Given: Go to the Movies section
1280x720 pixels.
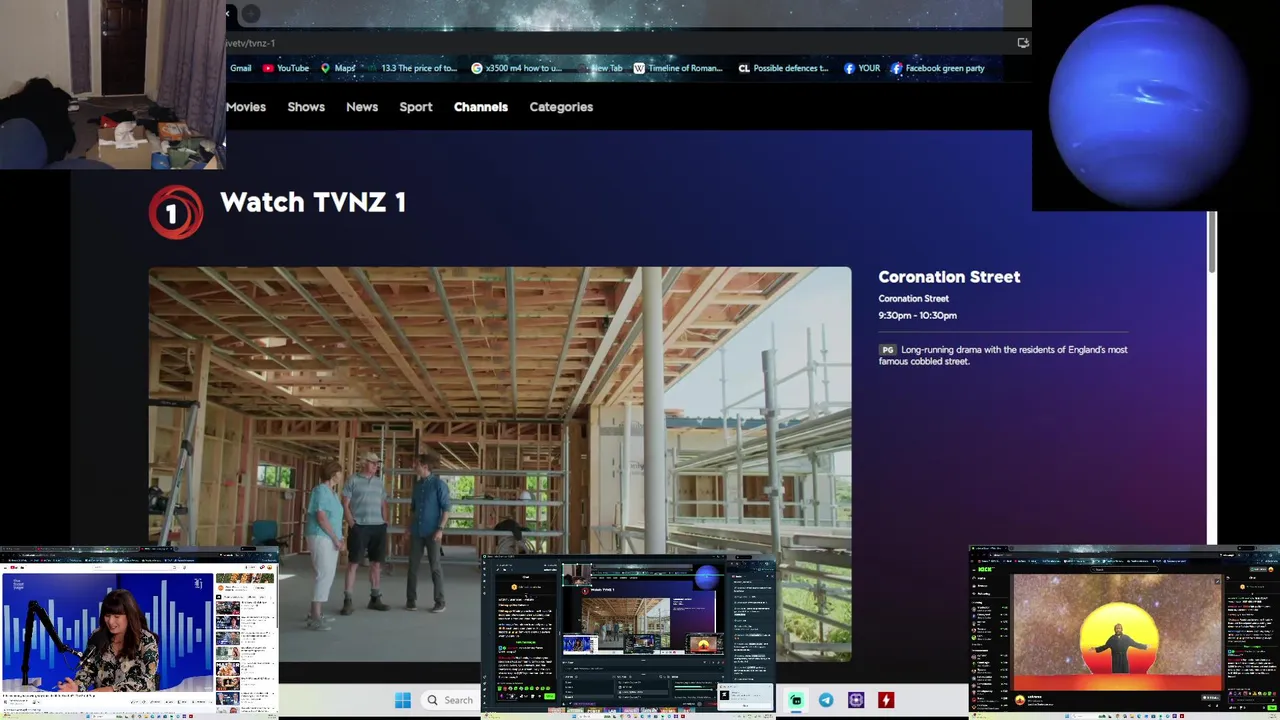Looking at the screenshot, I should (246, 107).
